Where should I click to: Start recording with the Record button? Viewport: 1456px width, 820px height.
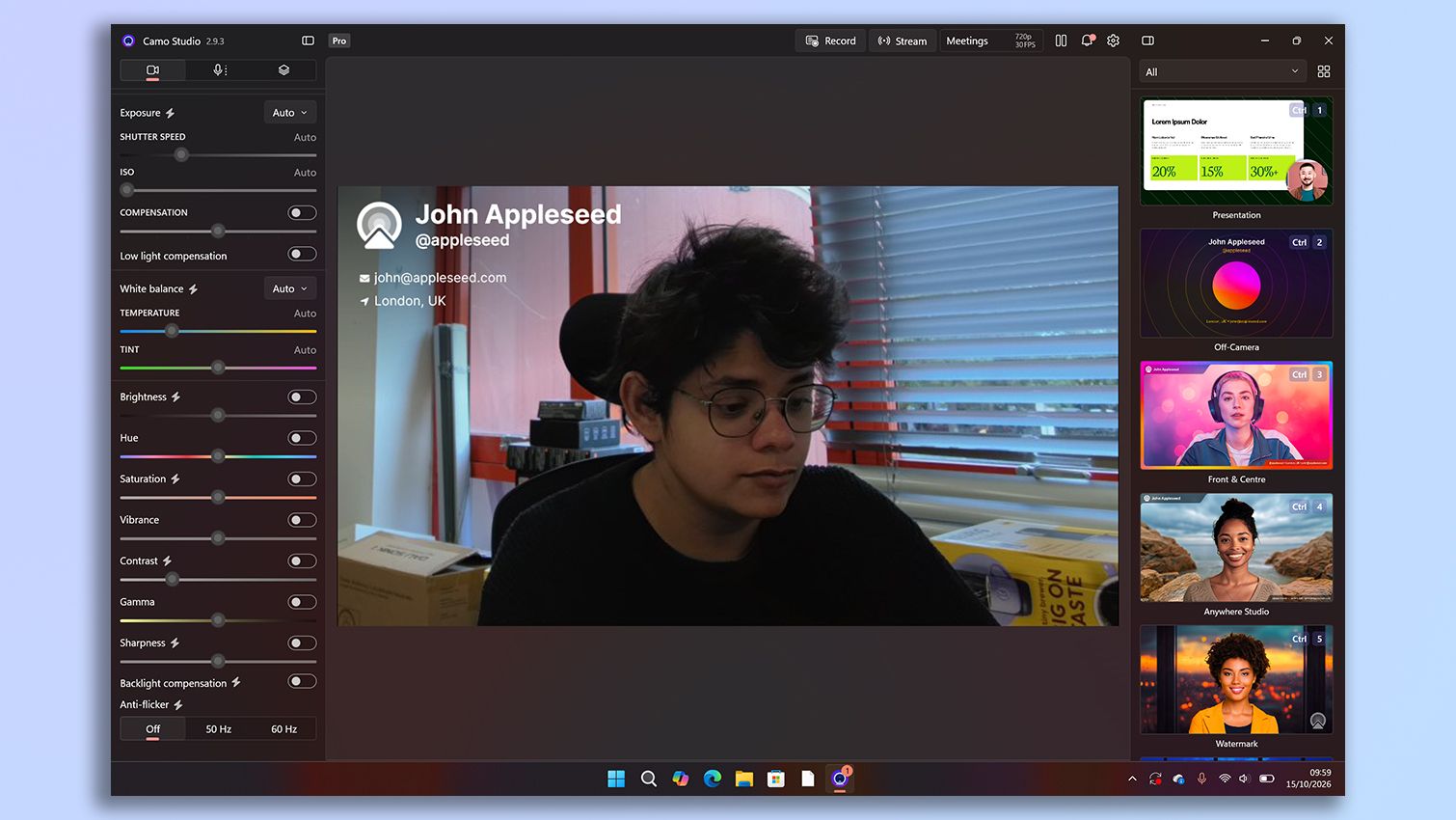point(831,41)
